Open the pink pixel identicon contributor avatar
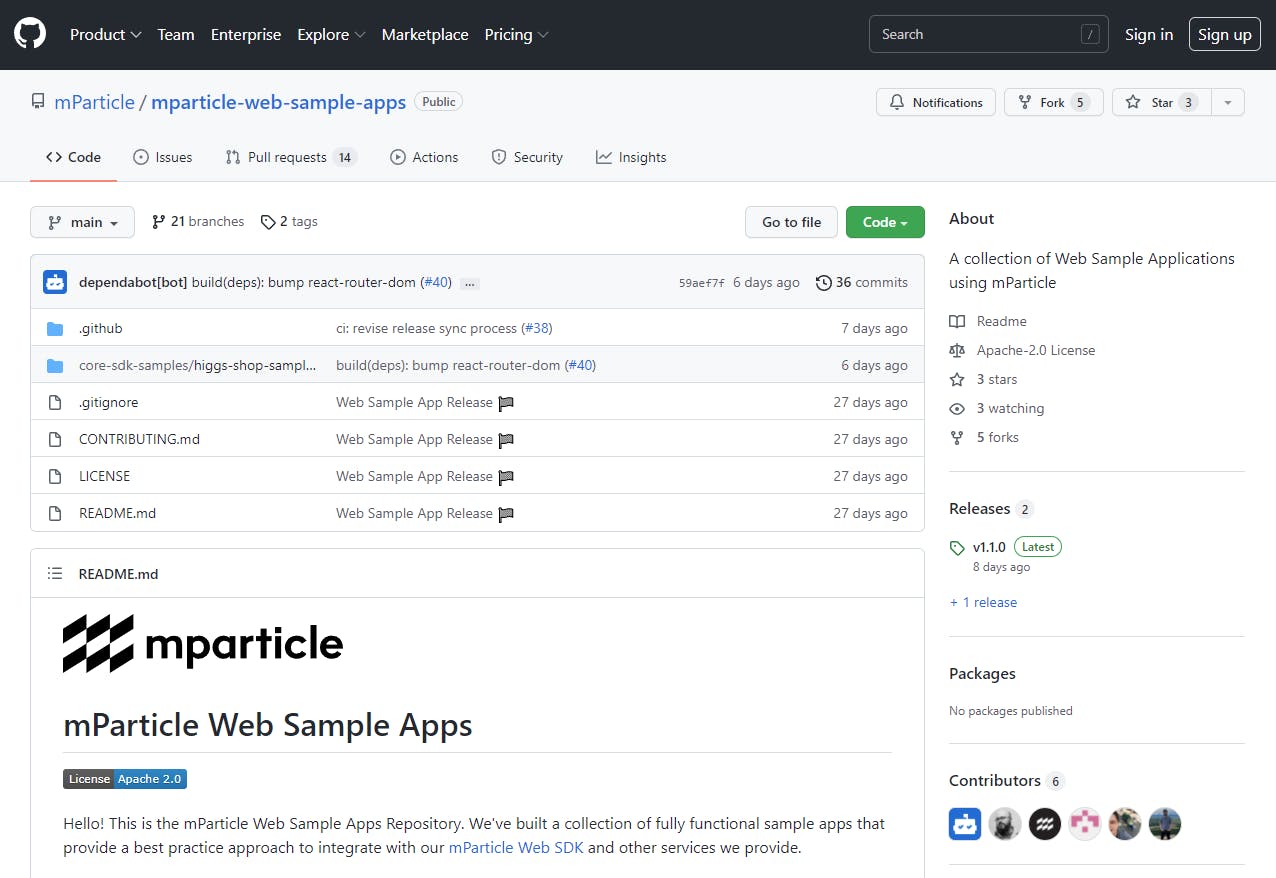This screenshot has width=1276, height=878. click(x=1085, y=824)
